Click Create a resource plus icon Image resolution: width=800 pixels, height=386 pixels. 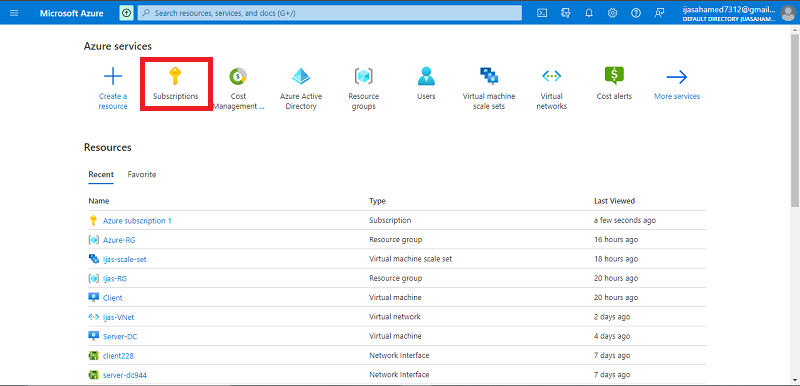[113, 77]
